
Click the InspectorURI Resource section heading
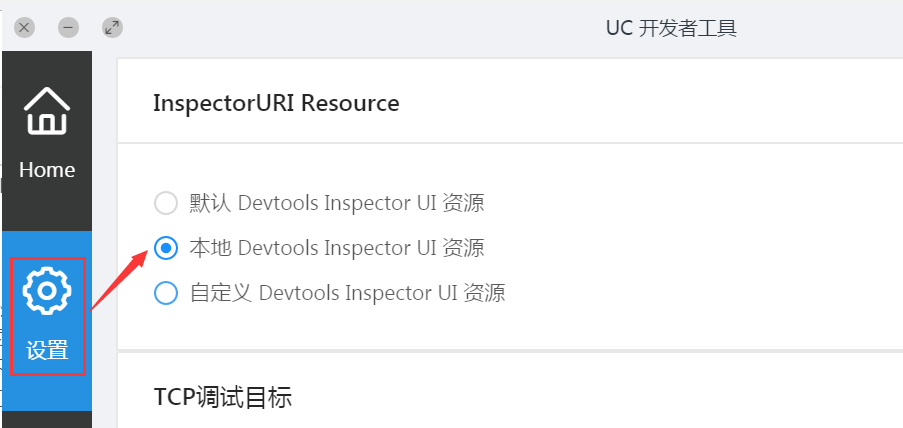click(276, 102)
